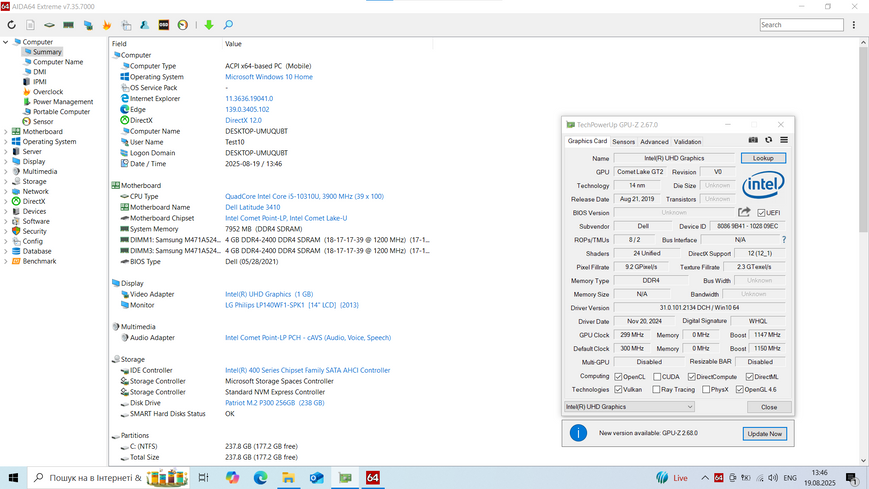Select Power Management in the tree
This screenshot has height=489, width=869.
point(63,101)
